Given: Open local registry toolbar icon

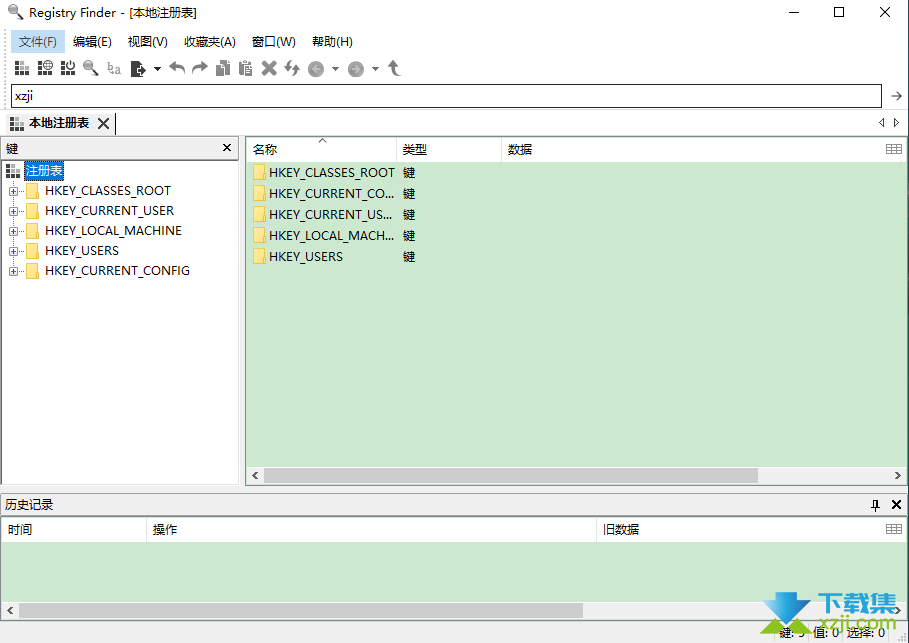Looking at the screenshot, I should pos(21,68).
